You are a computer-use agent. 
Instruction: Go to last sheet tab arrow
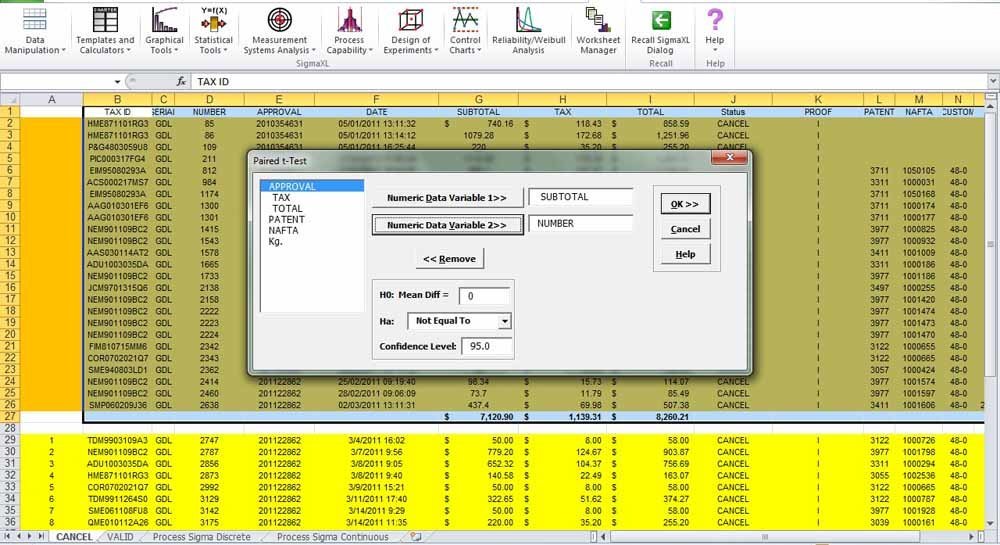point(41,537)
